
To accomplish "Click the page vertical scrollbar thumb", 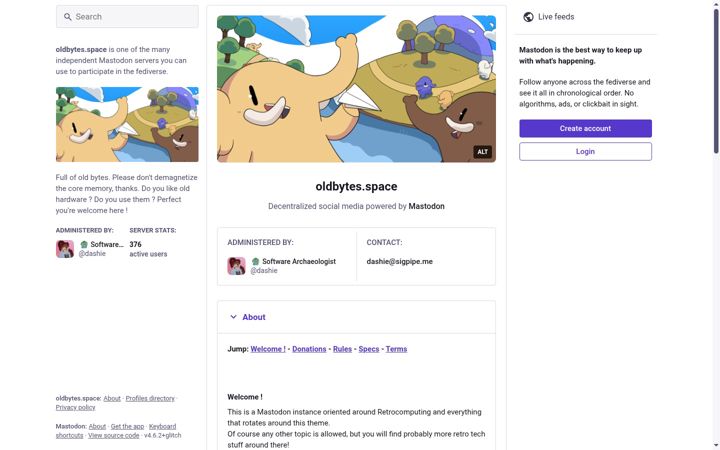I will 716,80.
